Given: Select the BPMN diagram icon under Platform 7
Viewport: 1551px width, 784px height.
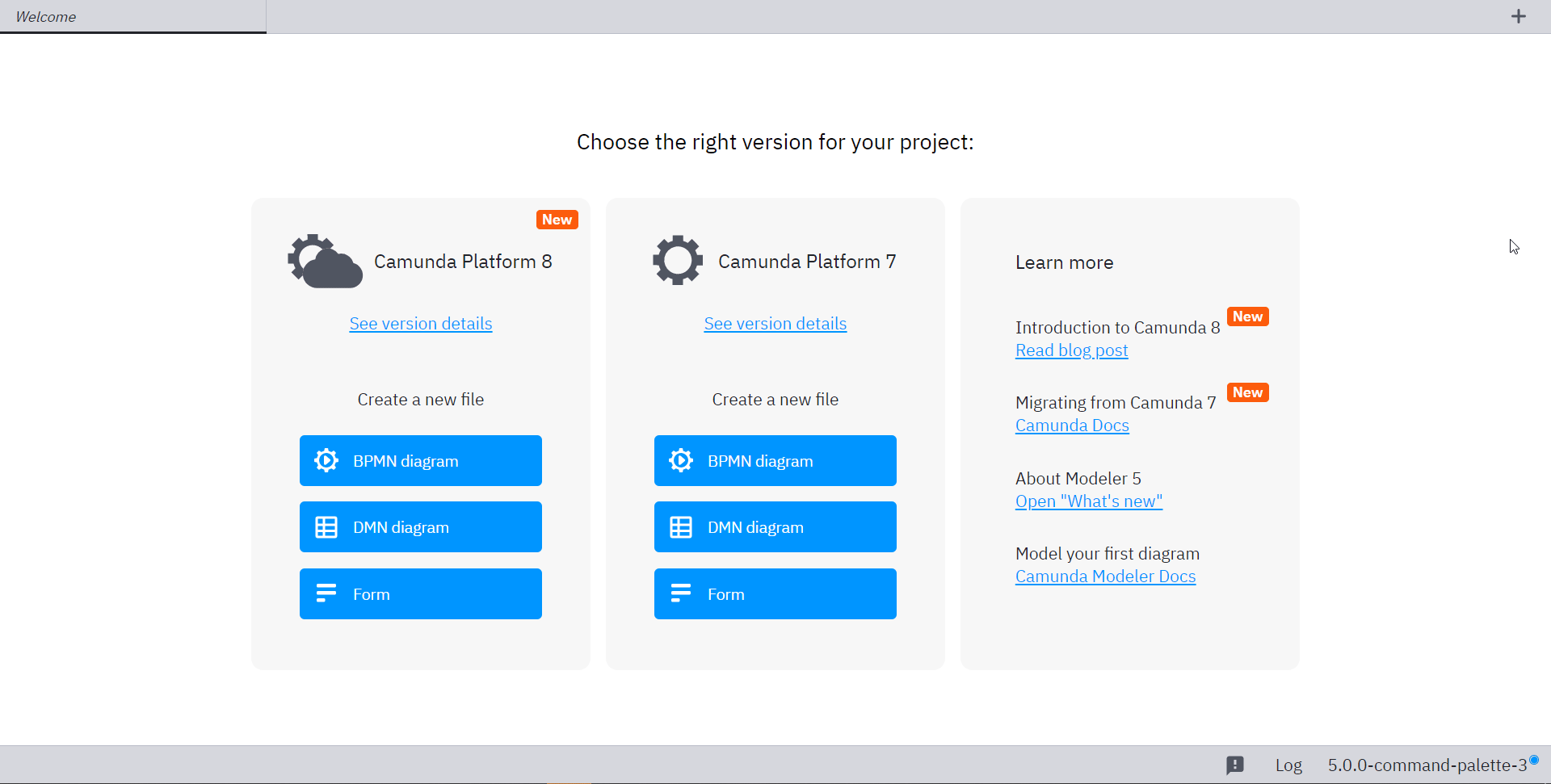Looking at the screenshot, I should (680, 460).
